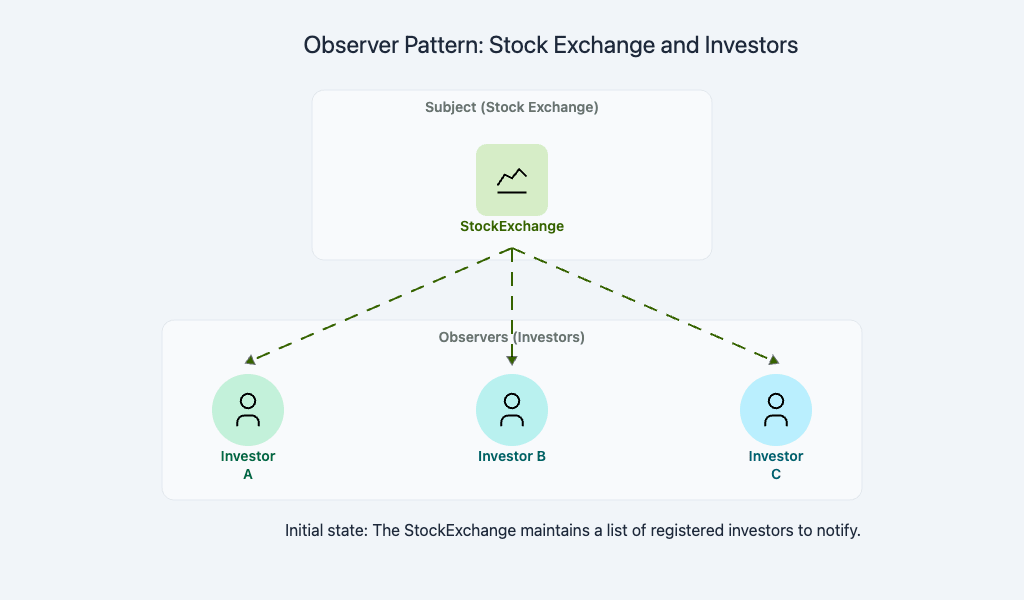Click the "Observers (Investors)" group heading
This screenshot has width=1024, height=600.
(512, 337)
